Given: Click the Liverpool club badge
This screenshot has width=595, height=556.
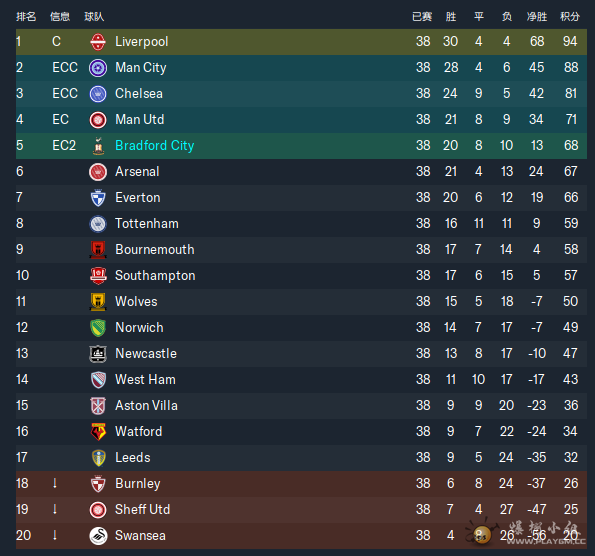Looking at the screenshot, I should coord(98,42).
